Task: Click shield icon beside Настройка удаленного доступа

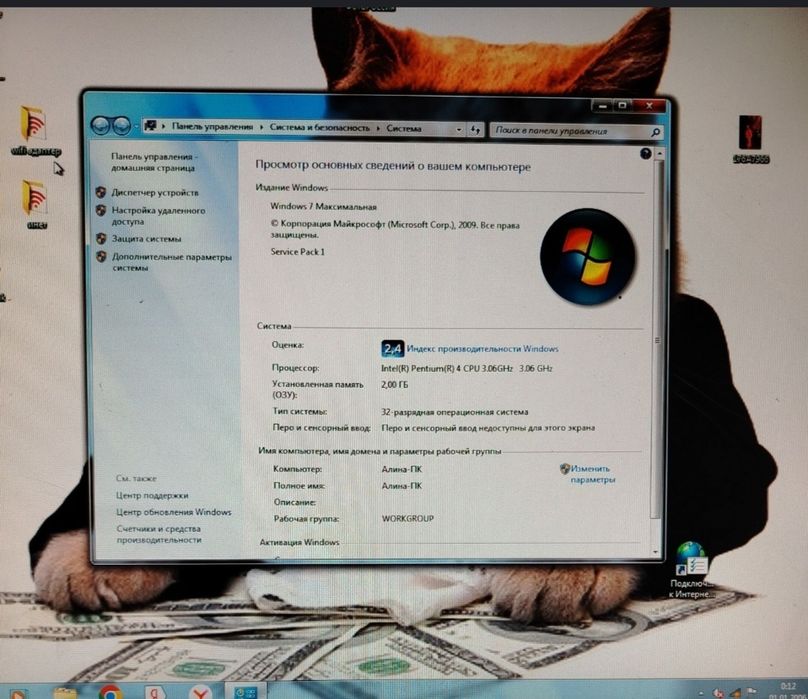Action: point(101,210)
